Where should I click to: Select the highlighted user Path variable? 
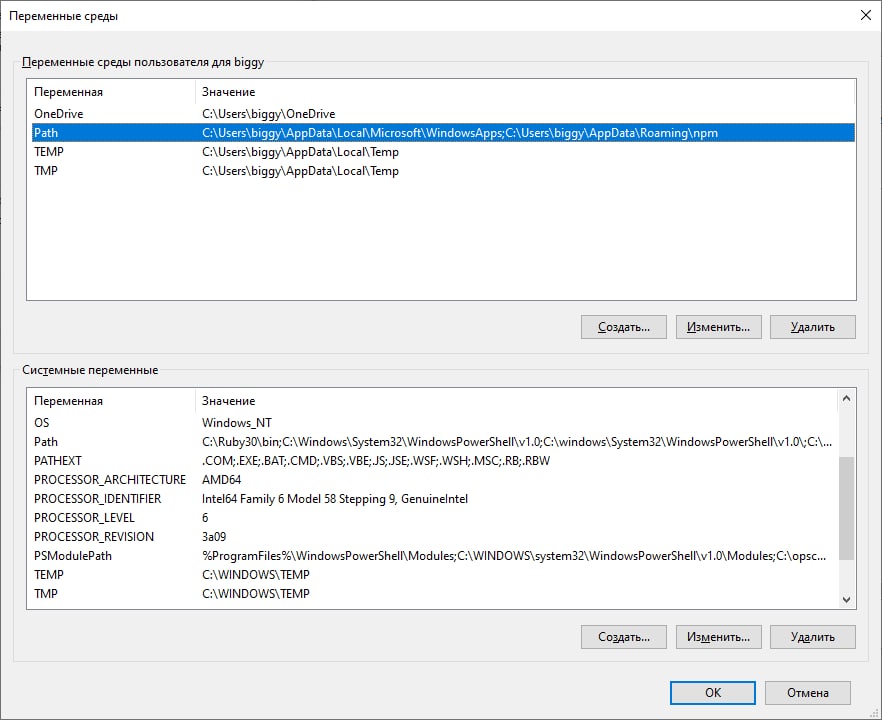(x=441, y=133)
